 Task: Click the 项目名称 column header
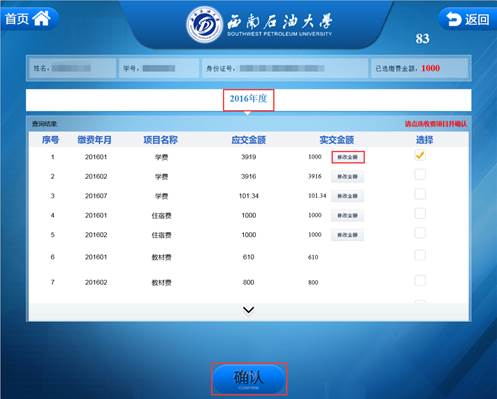(161, 140)
